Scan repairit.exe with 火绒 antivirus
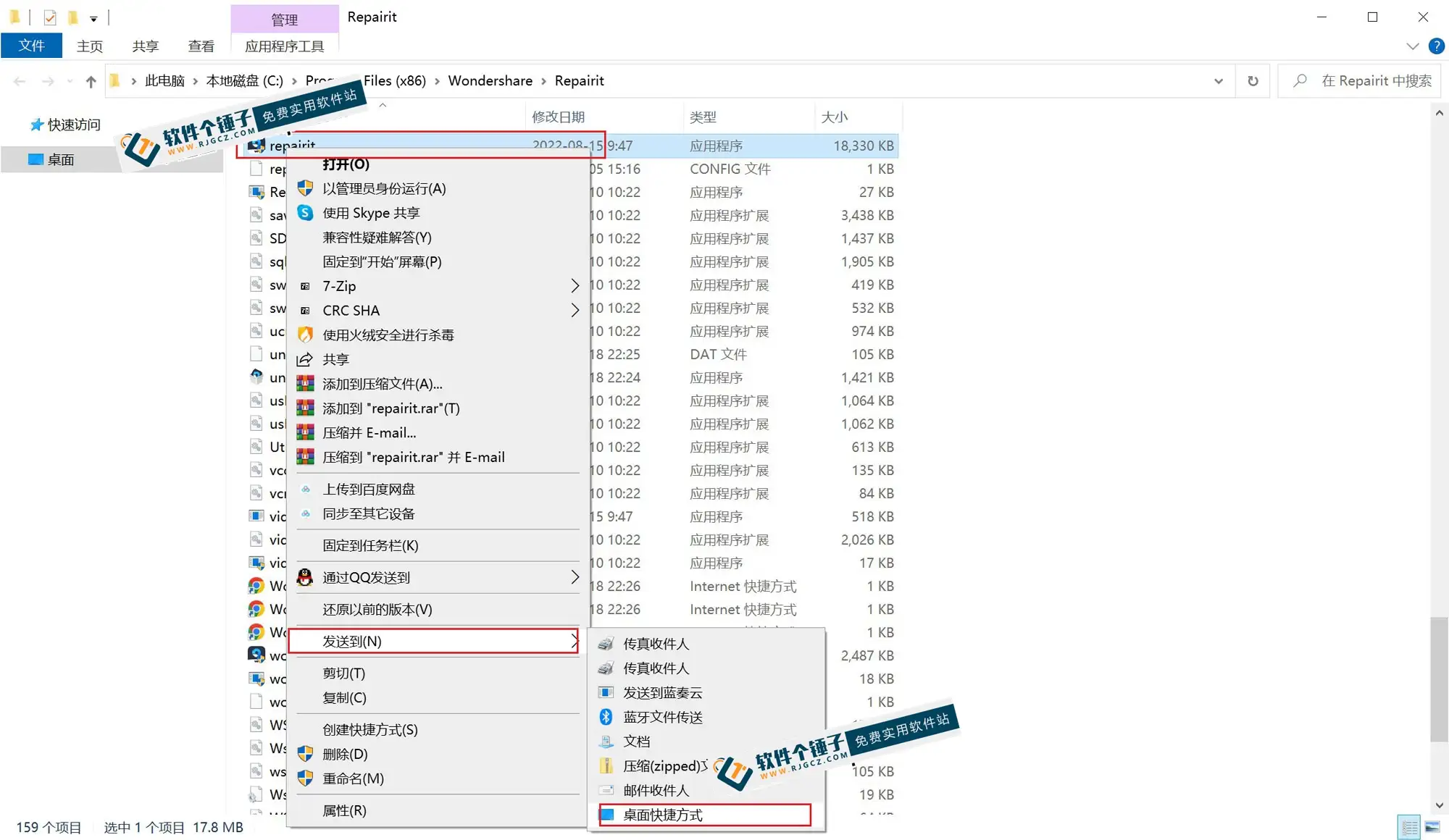Screen dimensions: 1449x840 click(388, 335)
